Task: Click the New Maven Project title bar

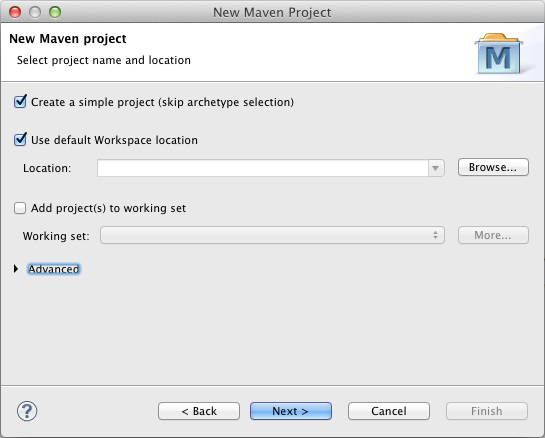Action: (x=272, y=12)
